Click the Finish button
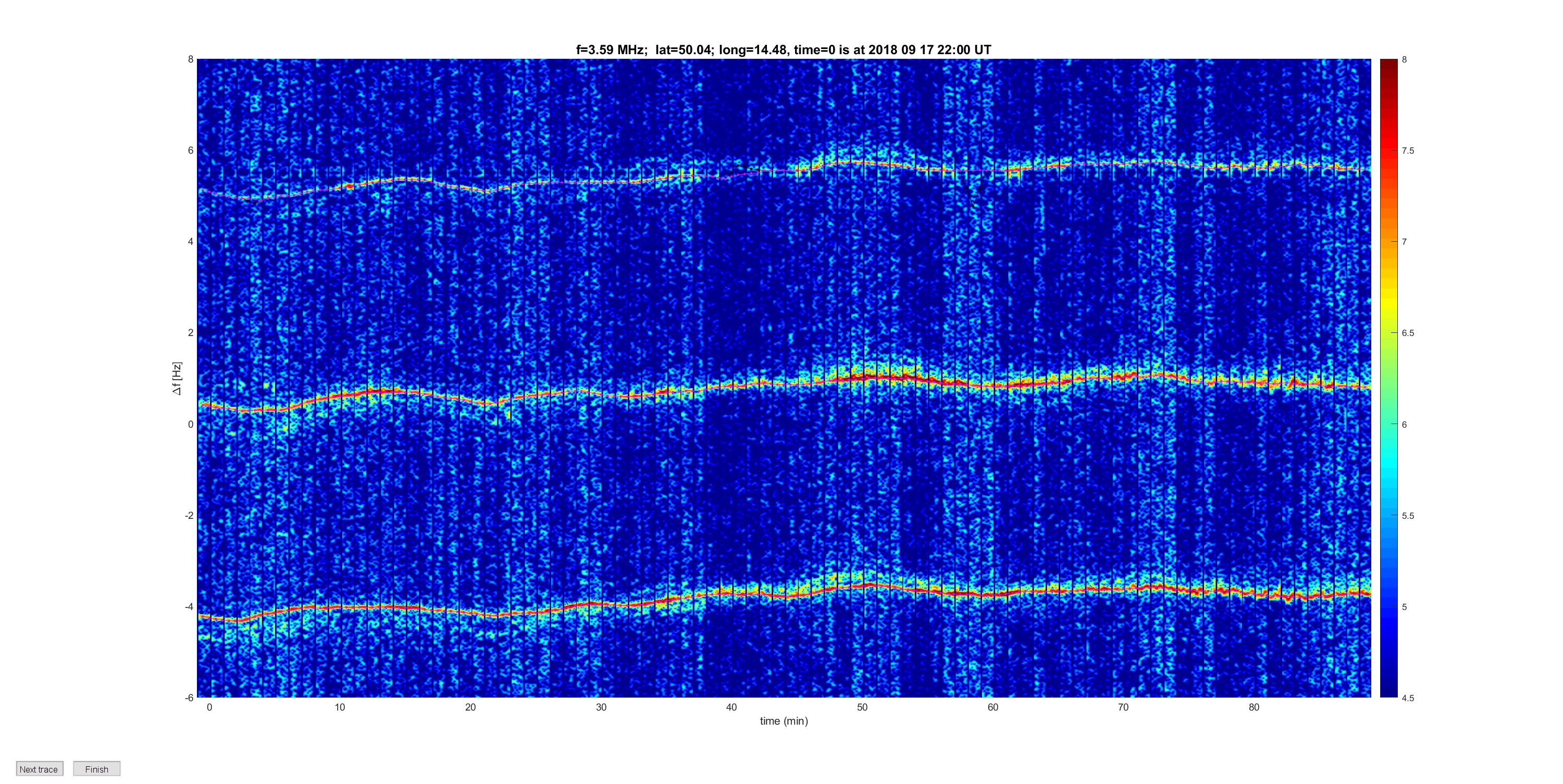The width and height of the screenshot is (1563, 784). point(96,768)
